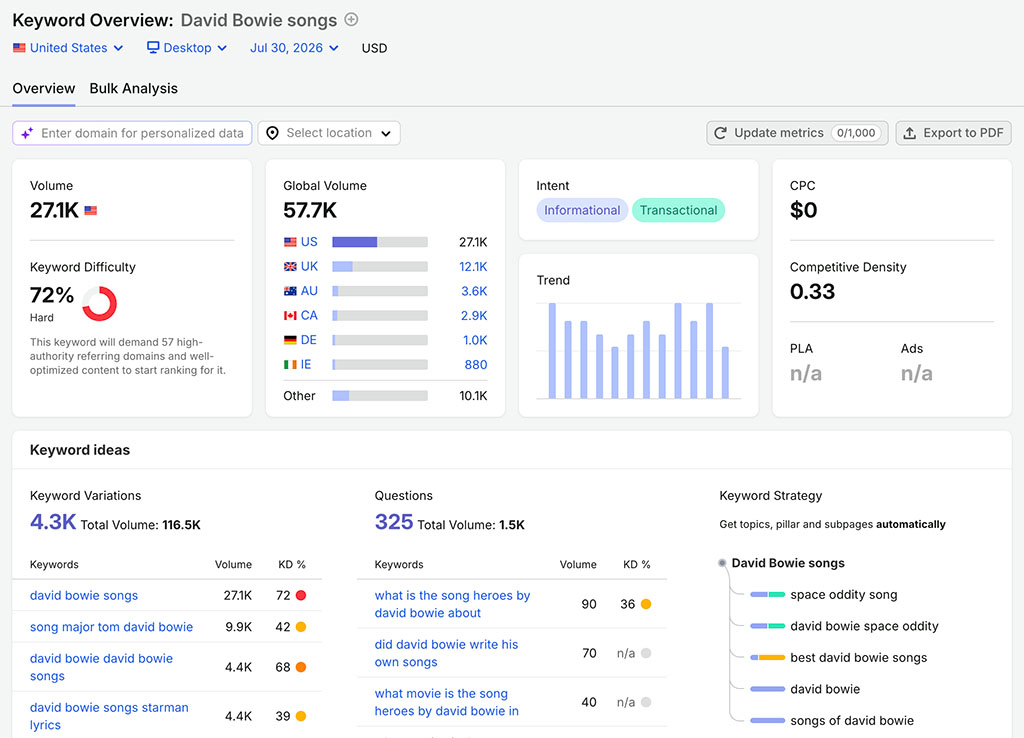Click the Volume column header in Keyword Variations
The image size is (1024, 738).
pos(233,564)
